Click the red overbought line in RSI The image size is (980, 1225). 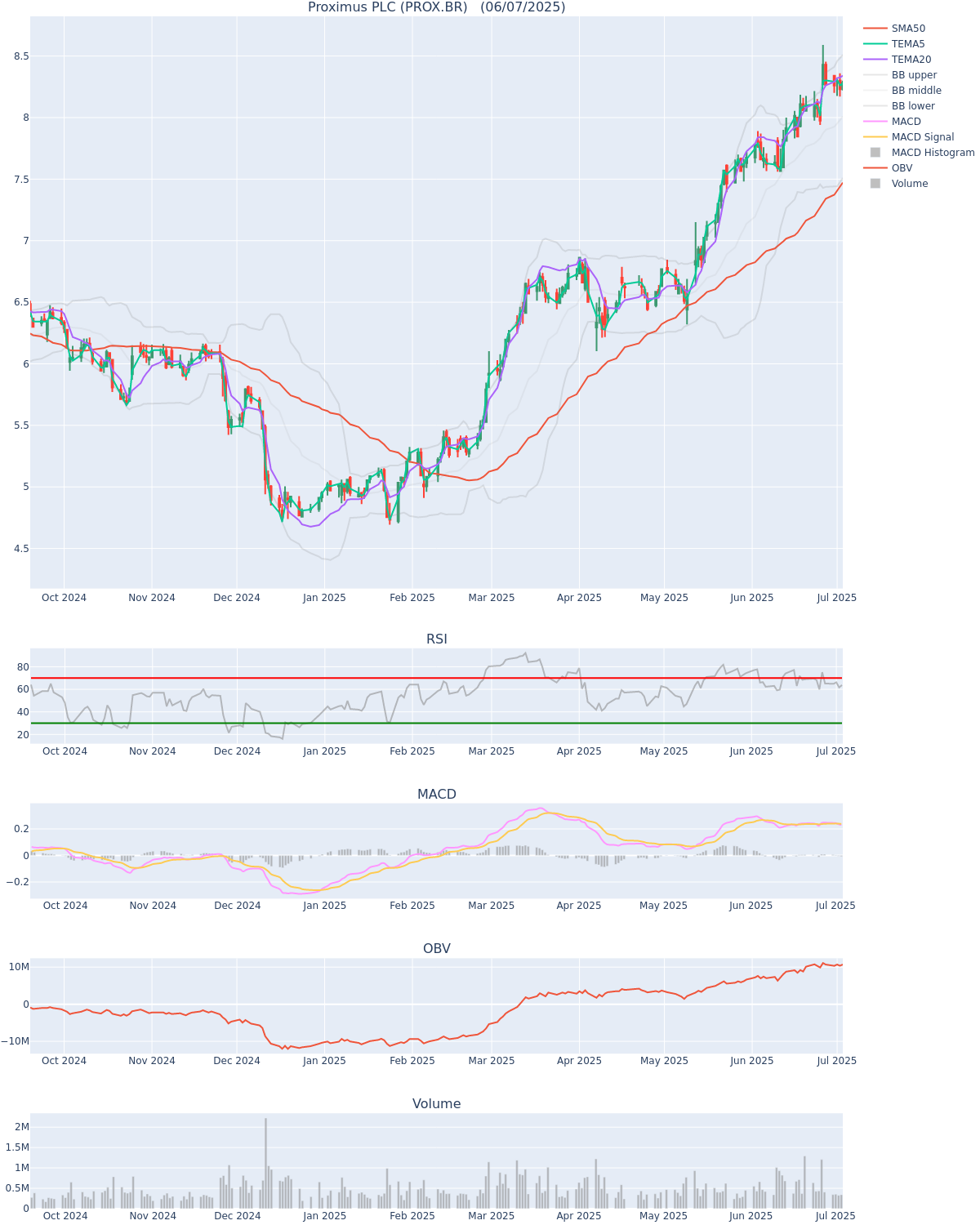[436, 678]
